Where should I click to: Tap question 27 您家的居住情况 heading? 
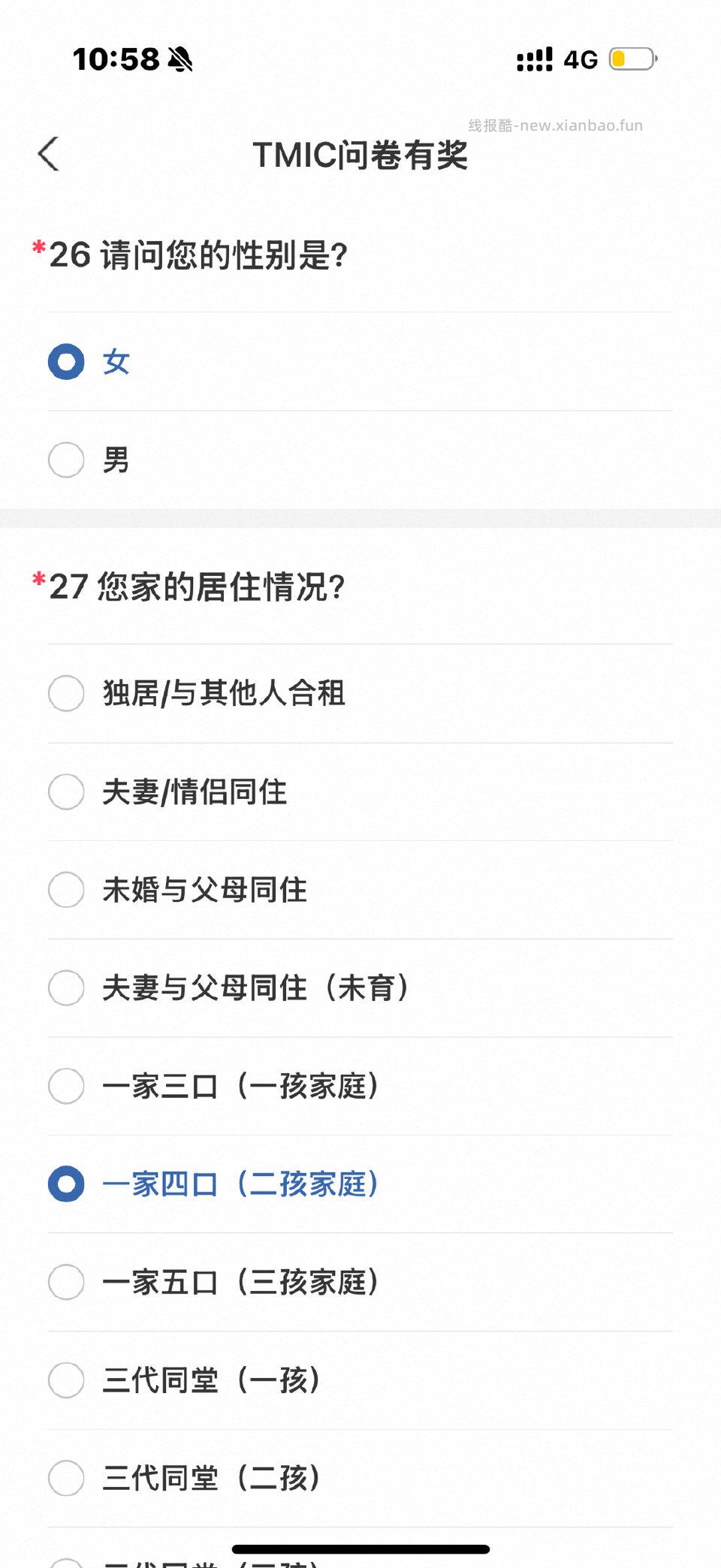197,586
